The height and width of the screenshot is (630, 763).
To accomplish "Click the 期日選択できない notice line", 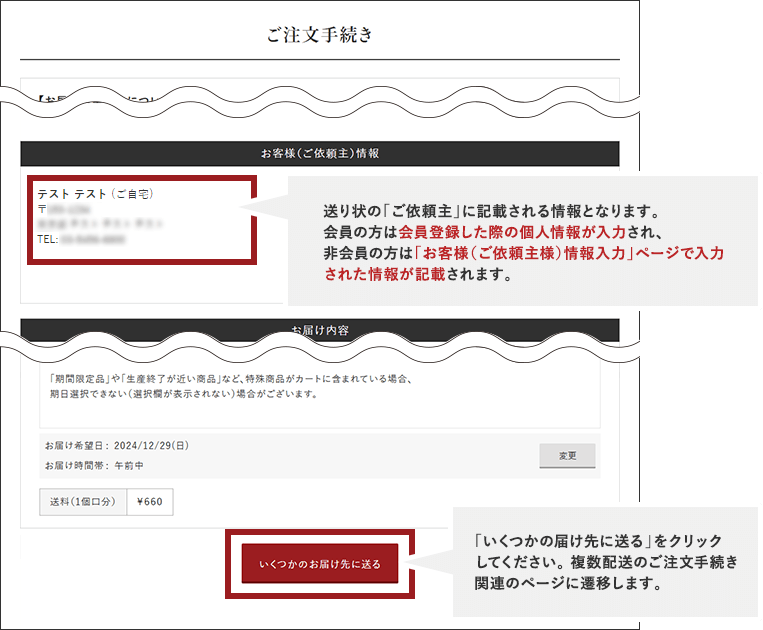I will (182, 394).
